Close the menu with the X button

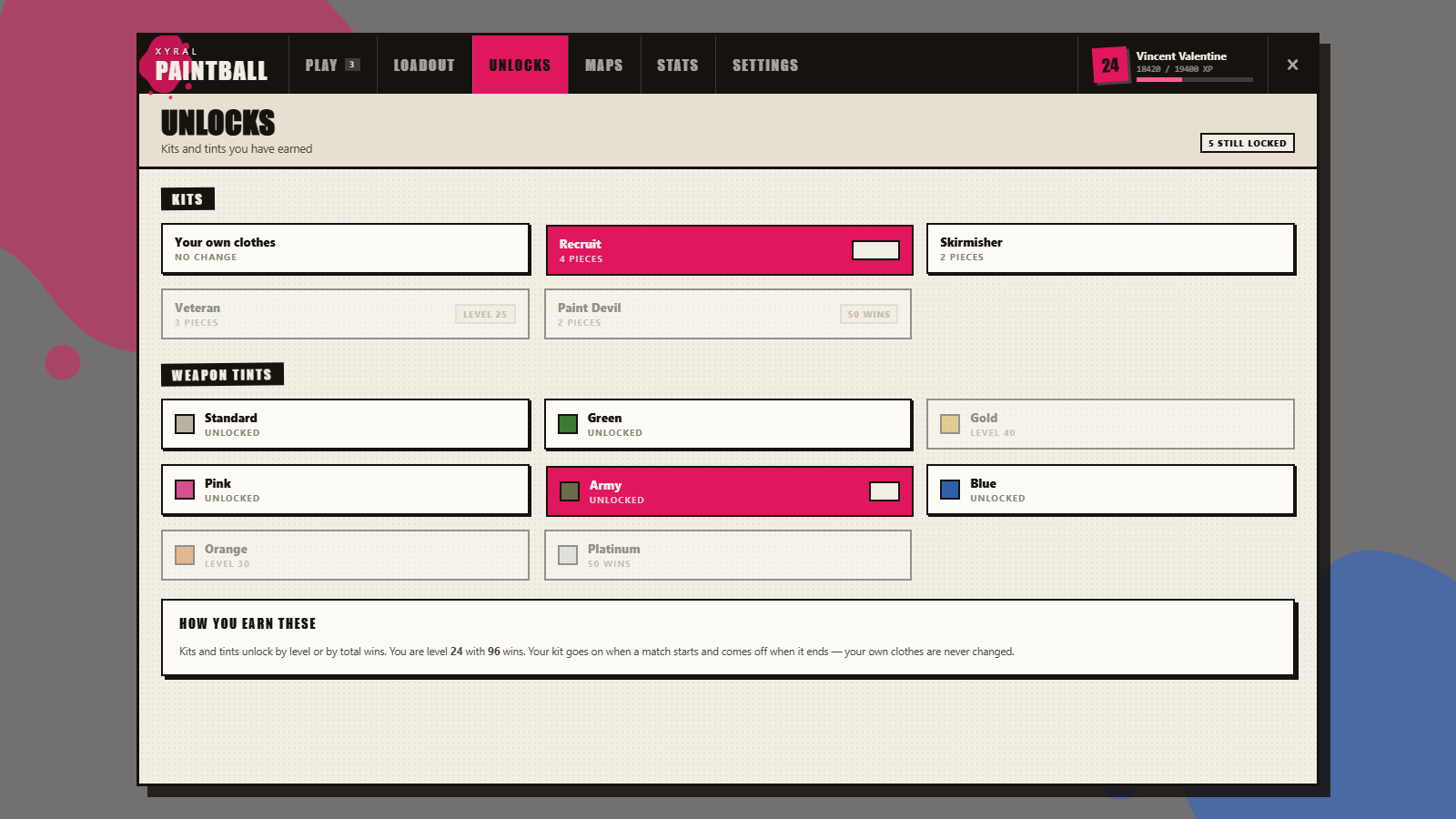[x=1292, y=65]
